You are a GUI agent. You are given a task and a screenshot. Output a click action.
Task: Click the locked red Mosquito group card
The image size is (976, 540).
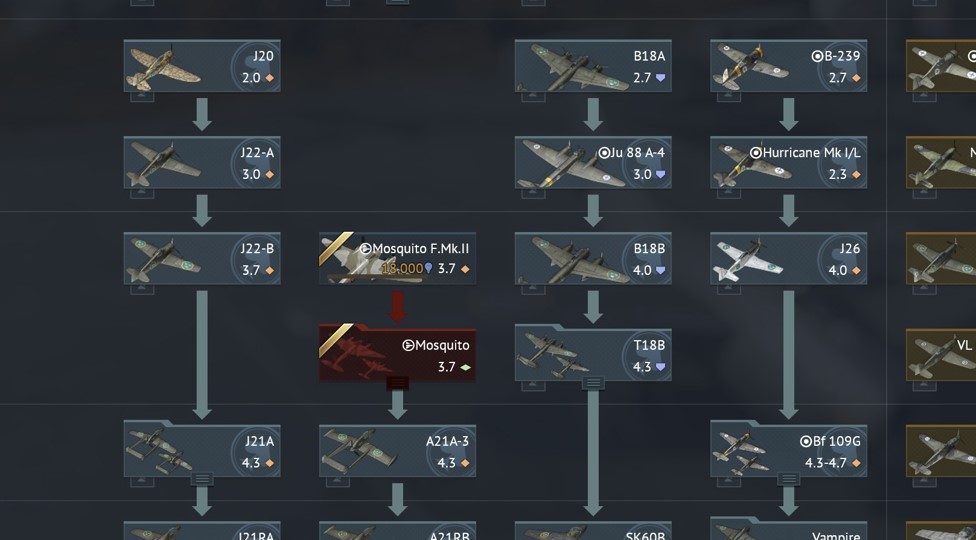point(397,355)
